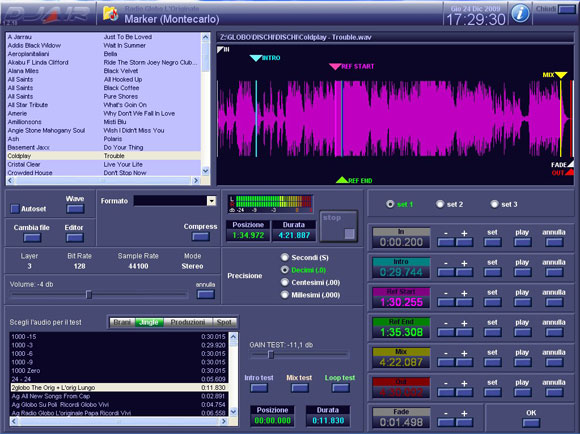580x434 pixels.
Task: Click the IN marker at waveform start
Action: 221,49
